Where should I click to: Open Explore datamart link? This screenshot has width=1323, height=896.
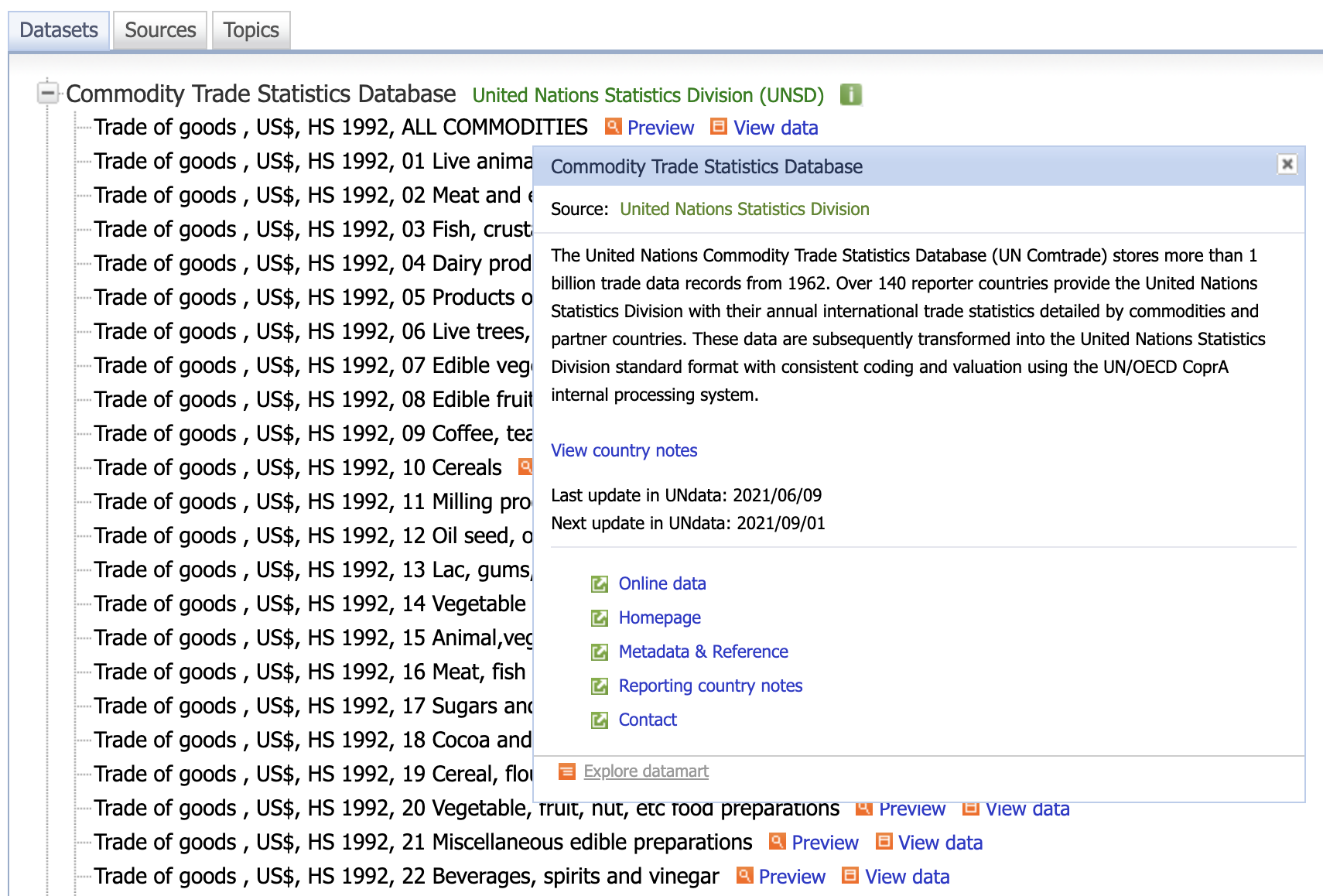tap(646, 771)
